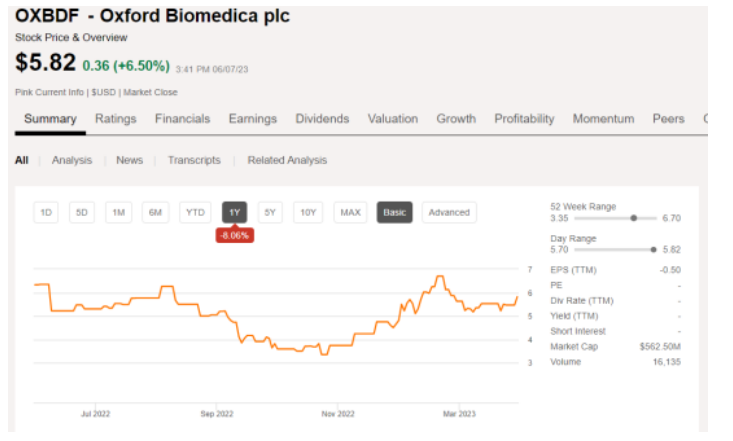Click the $5.82 stock price
This screenshot has width=733, height=441.
45,62
